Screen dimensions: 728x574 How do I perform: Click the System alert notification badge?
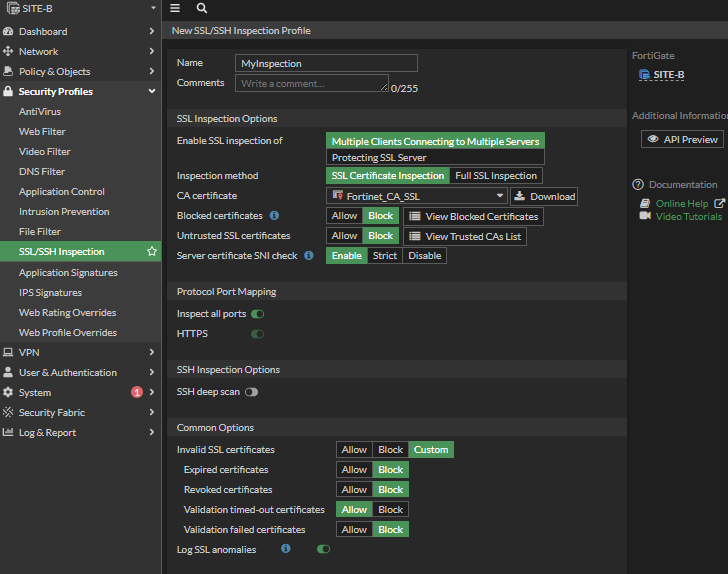click(137, 392)
